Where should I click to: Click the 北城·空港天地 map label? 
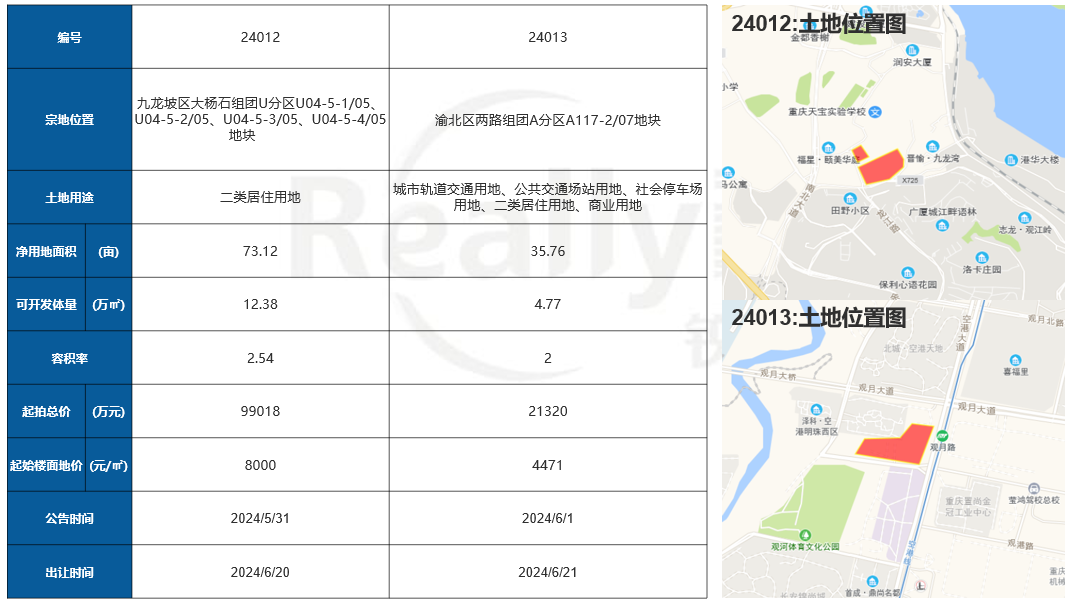coord(913,349)
